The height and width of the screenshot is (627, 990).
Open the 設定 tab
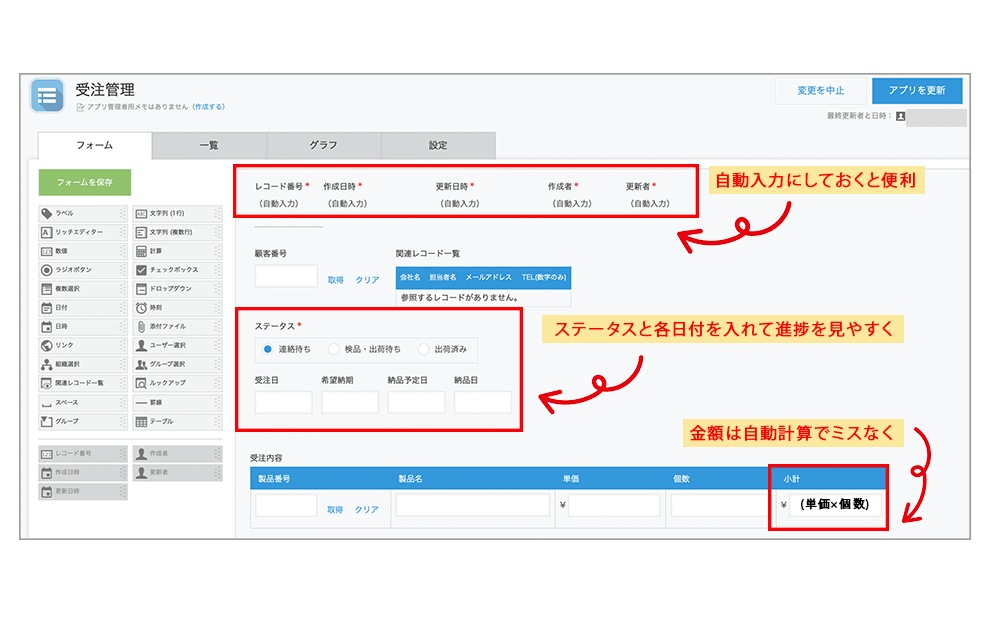click(438, 146)
